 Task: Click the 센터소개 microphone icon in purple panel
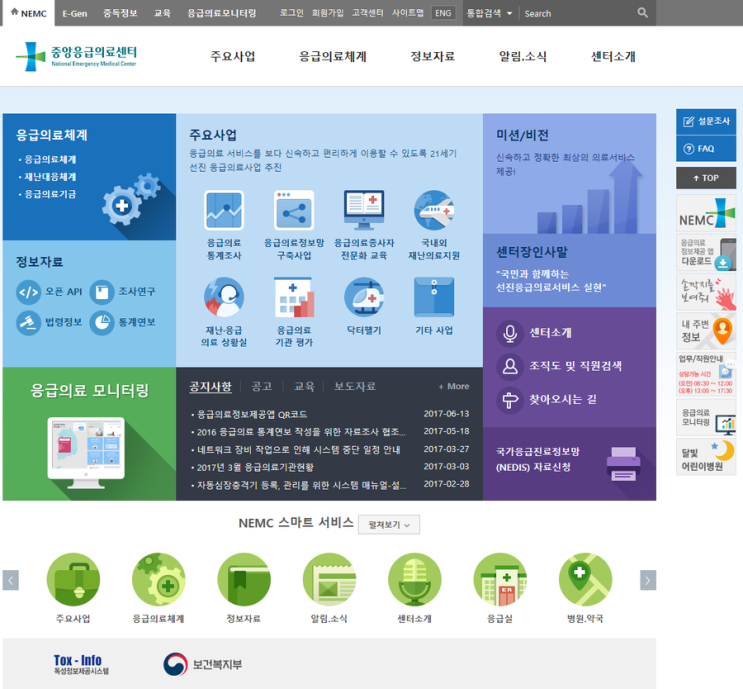coord(510,333)
